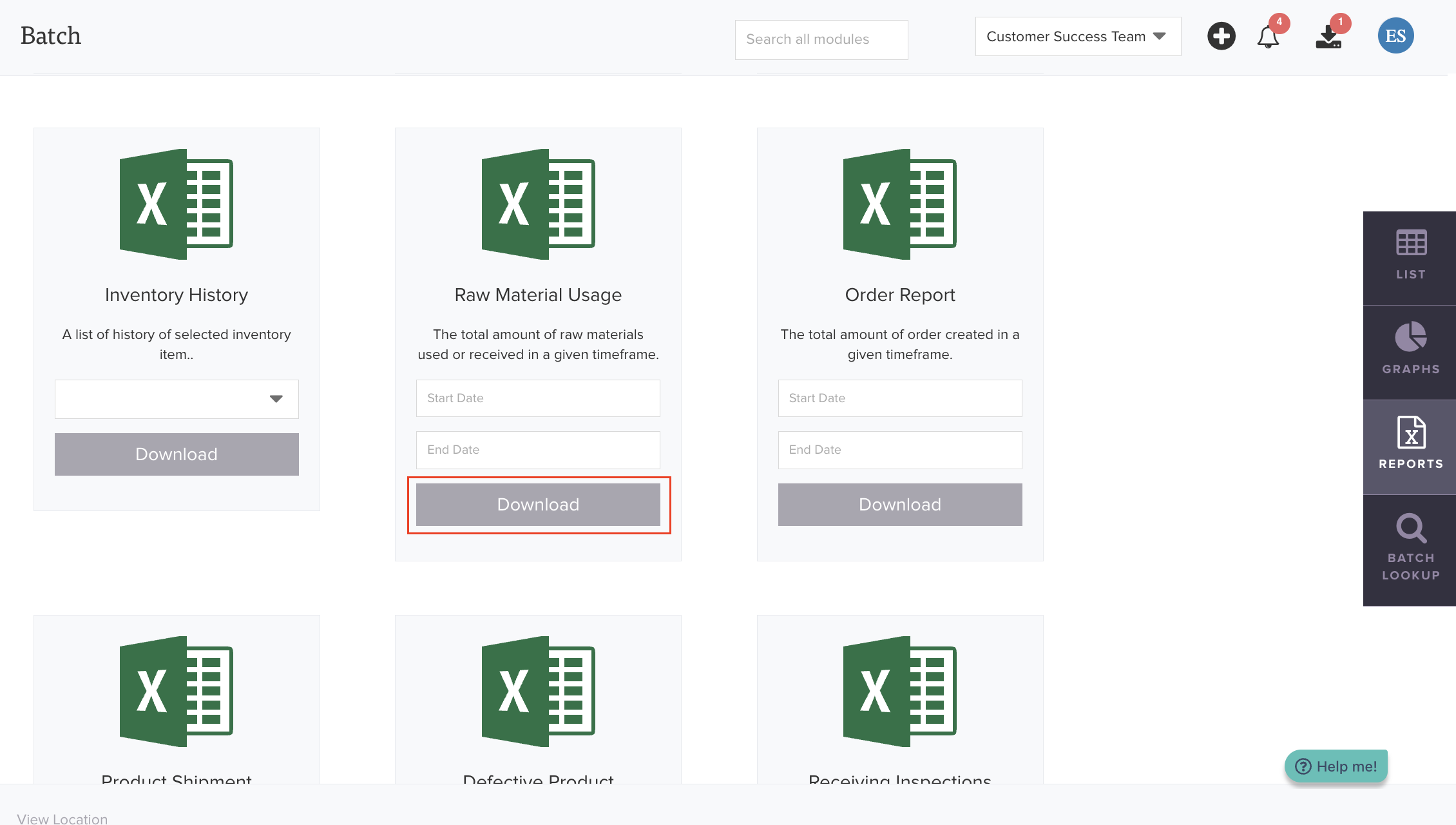Download the Order Report
The height and width of the screenshot is (825, 1456).
[x=899, y=505]
